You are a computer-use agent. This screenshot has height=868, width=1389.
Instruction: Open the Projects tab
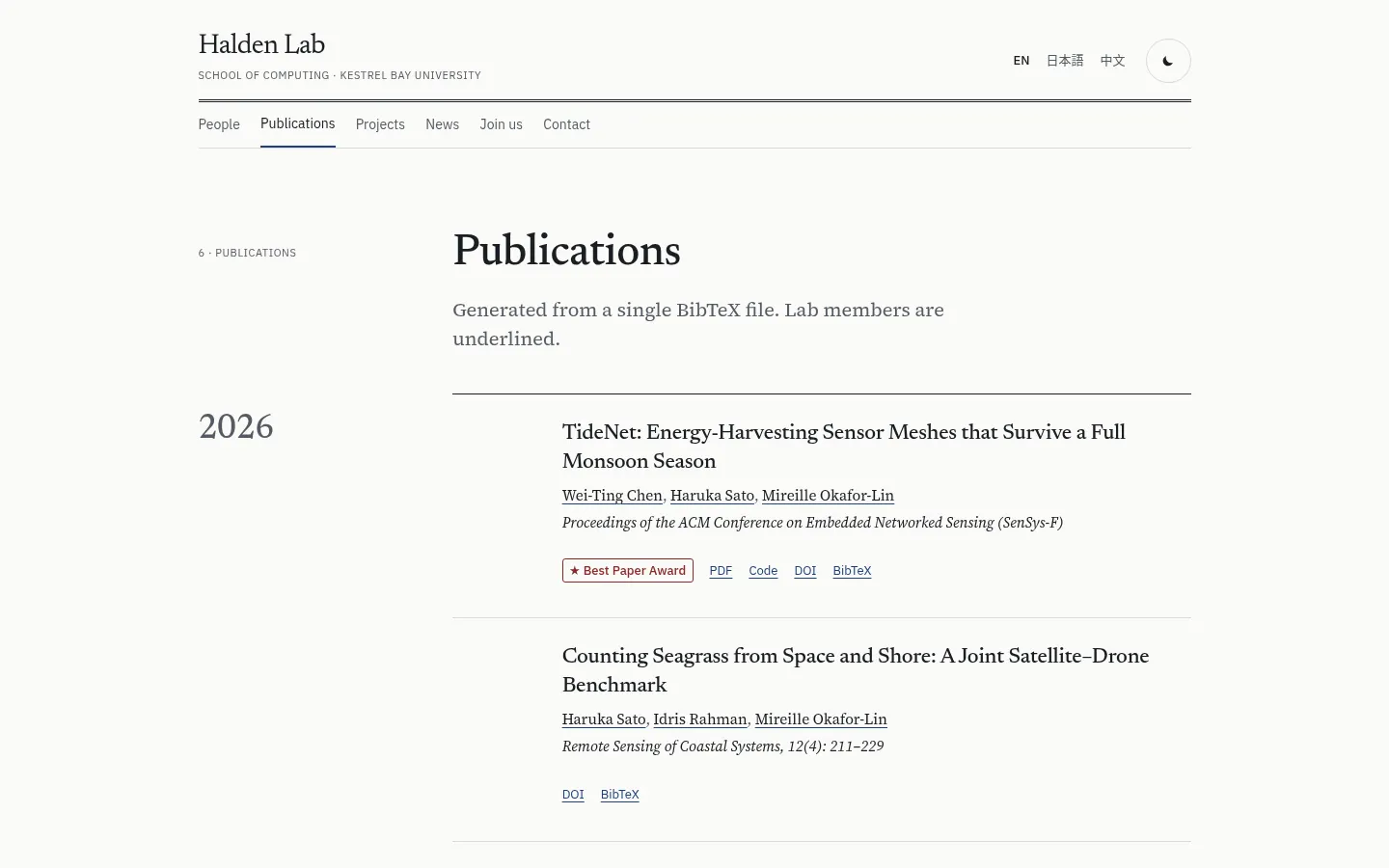coord(380,124)
